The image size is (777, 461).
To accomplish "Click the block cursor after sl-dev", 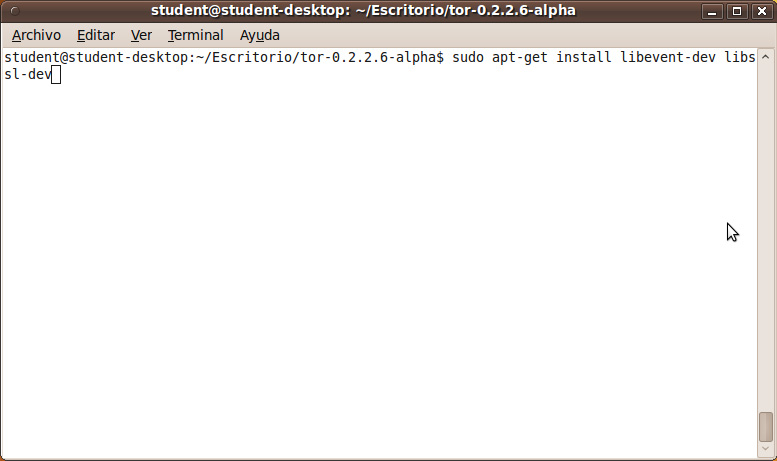I will [x=56, y=75].
